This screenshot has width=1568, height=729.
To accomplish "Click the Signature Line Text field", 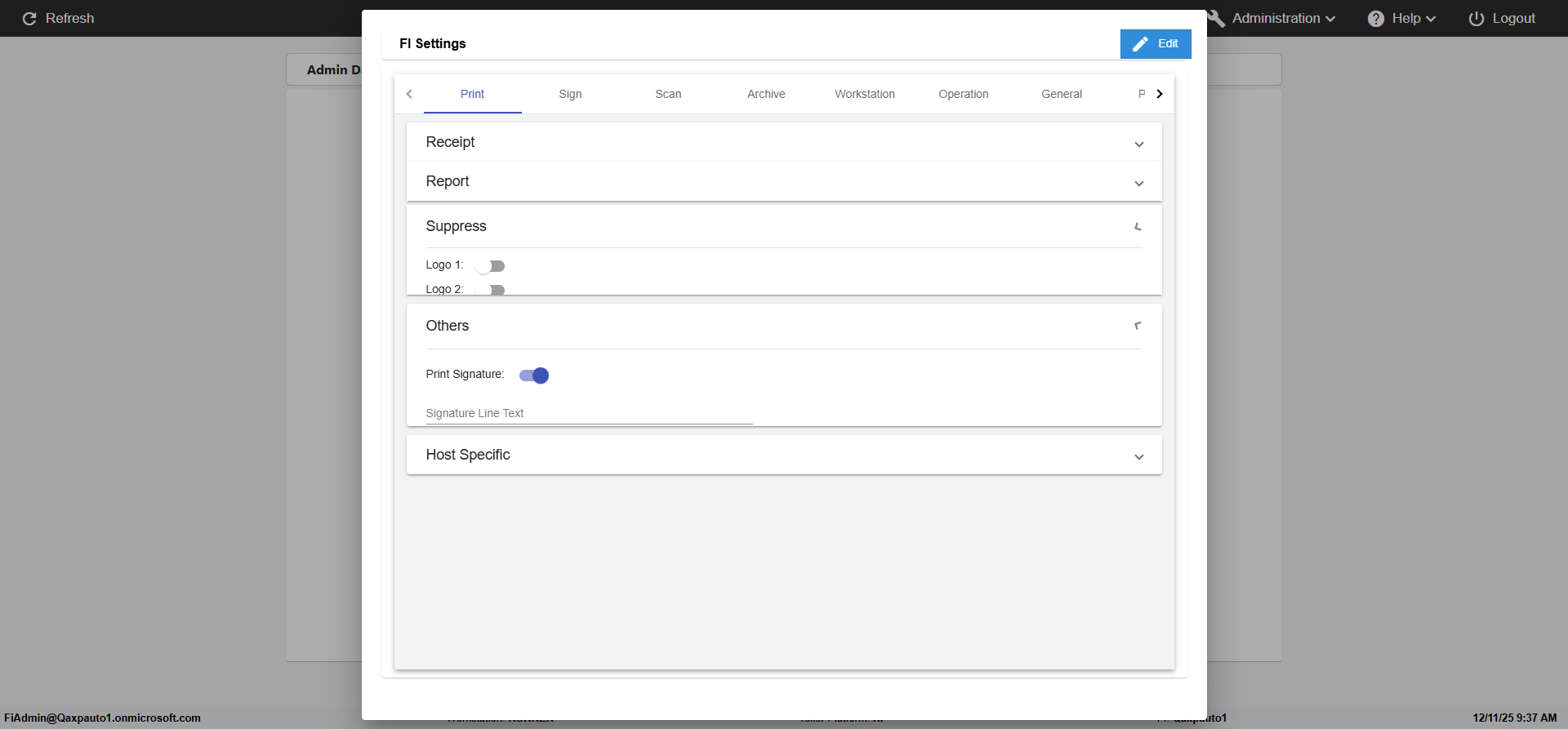I will [x=588, y=414].
